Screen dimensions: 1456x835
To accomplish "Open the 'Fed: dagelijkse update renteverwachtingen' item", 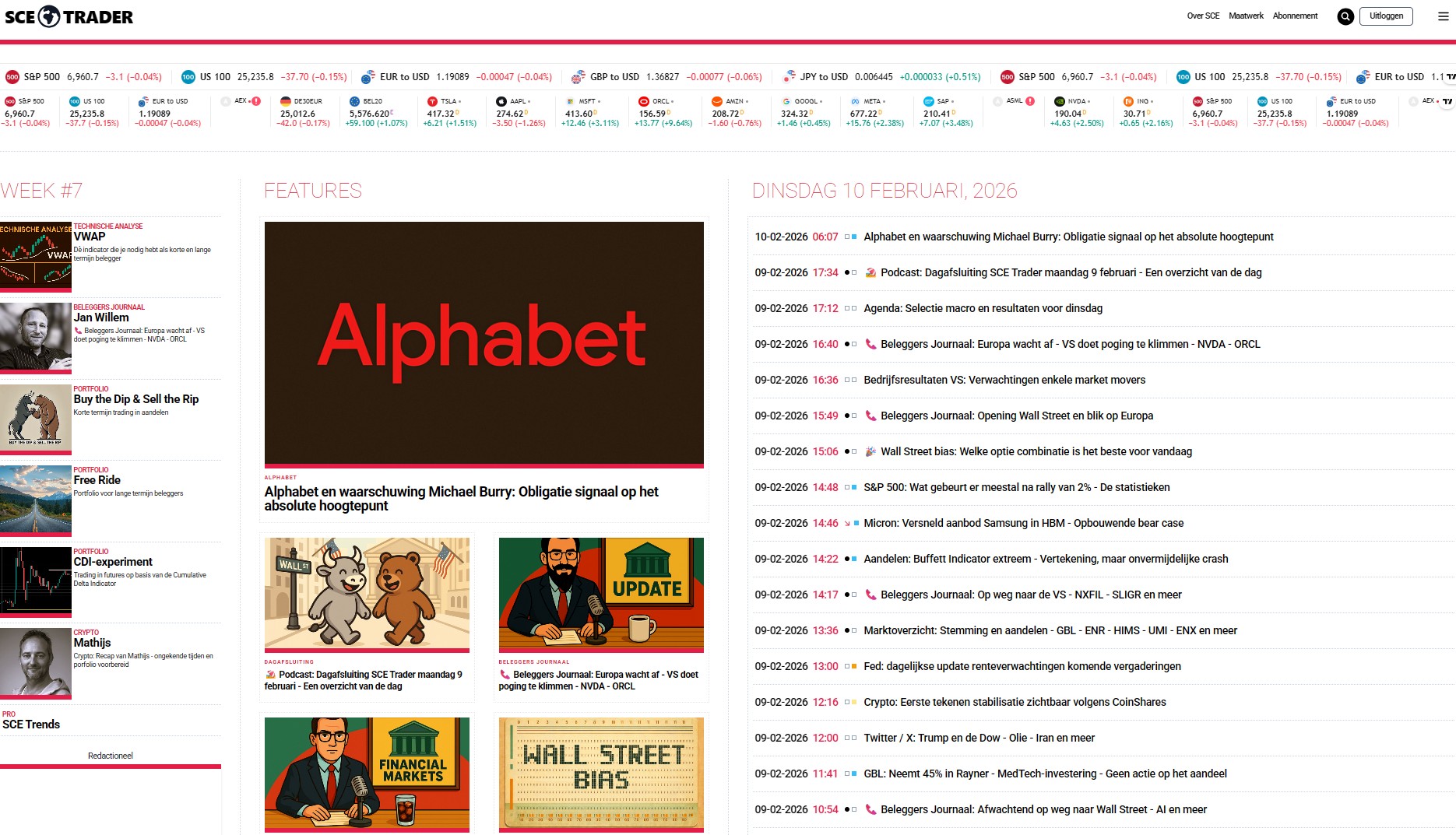I will coord(1022,666).
